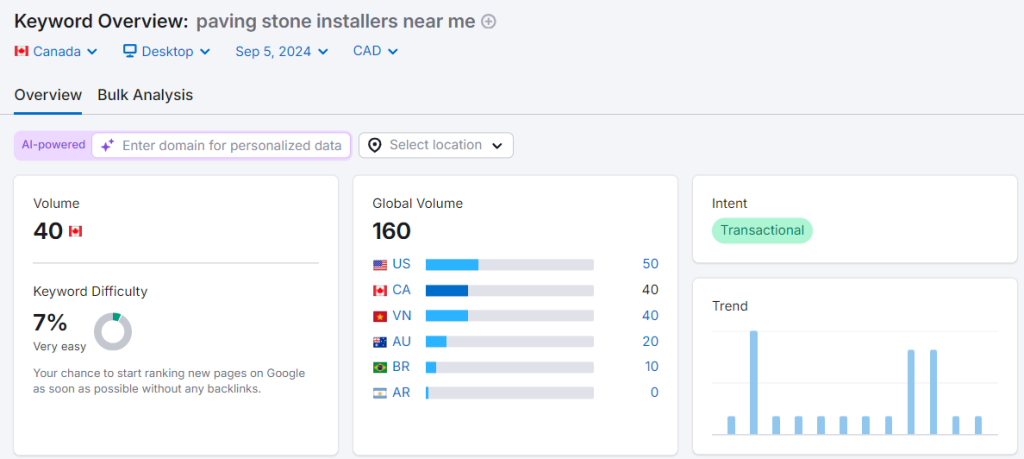Image resolution: width=1024 pixels, height=459 pixels.
Task: Open the CAD currency dropdown
Action: (375, 51)
